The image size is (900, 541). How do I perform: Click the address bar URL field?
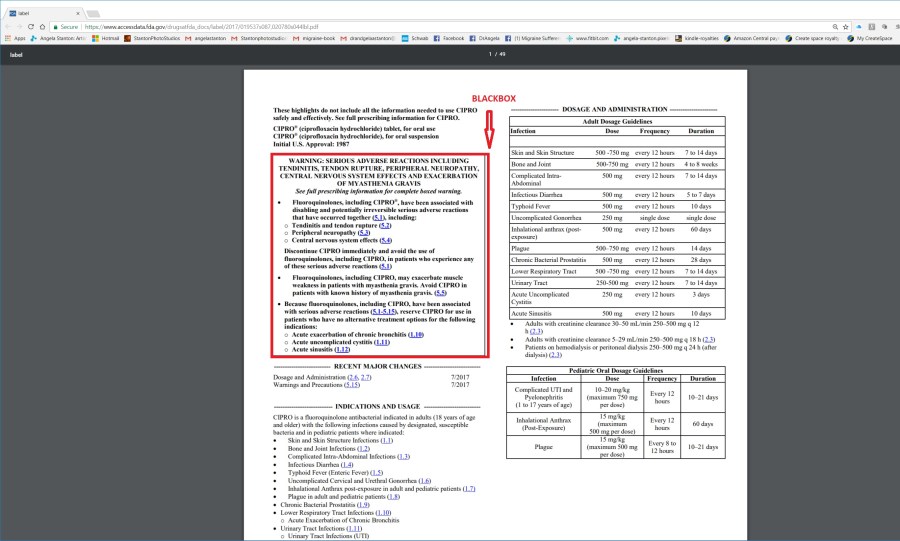point(400,26)
